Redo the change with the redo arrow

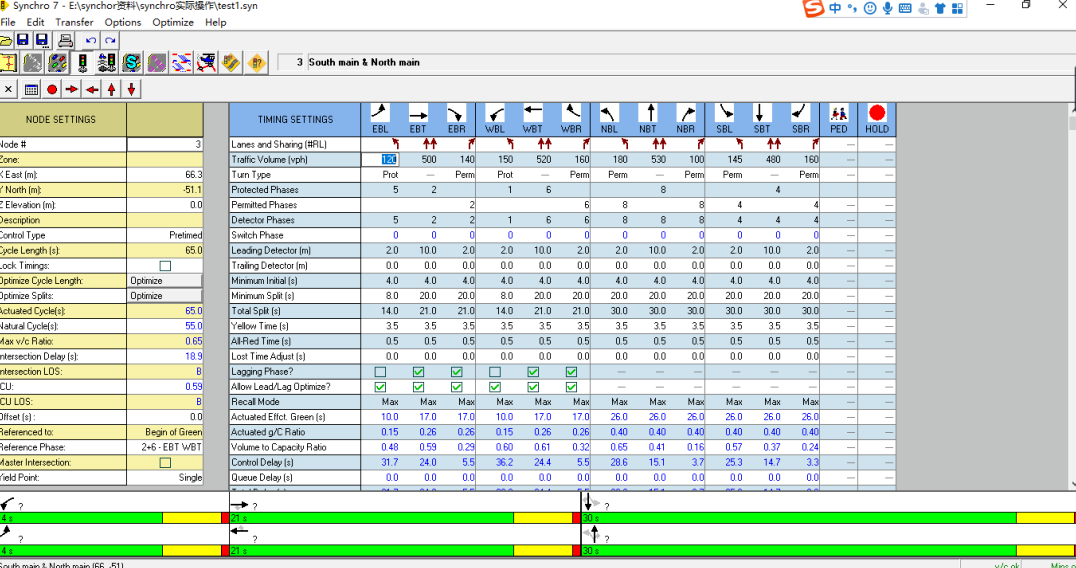(x=109, y=40)
